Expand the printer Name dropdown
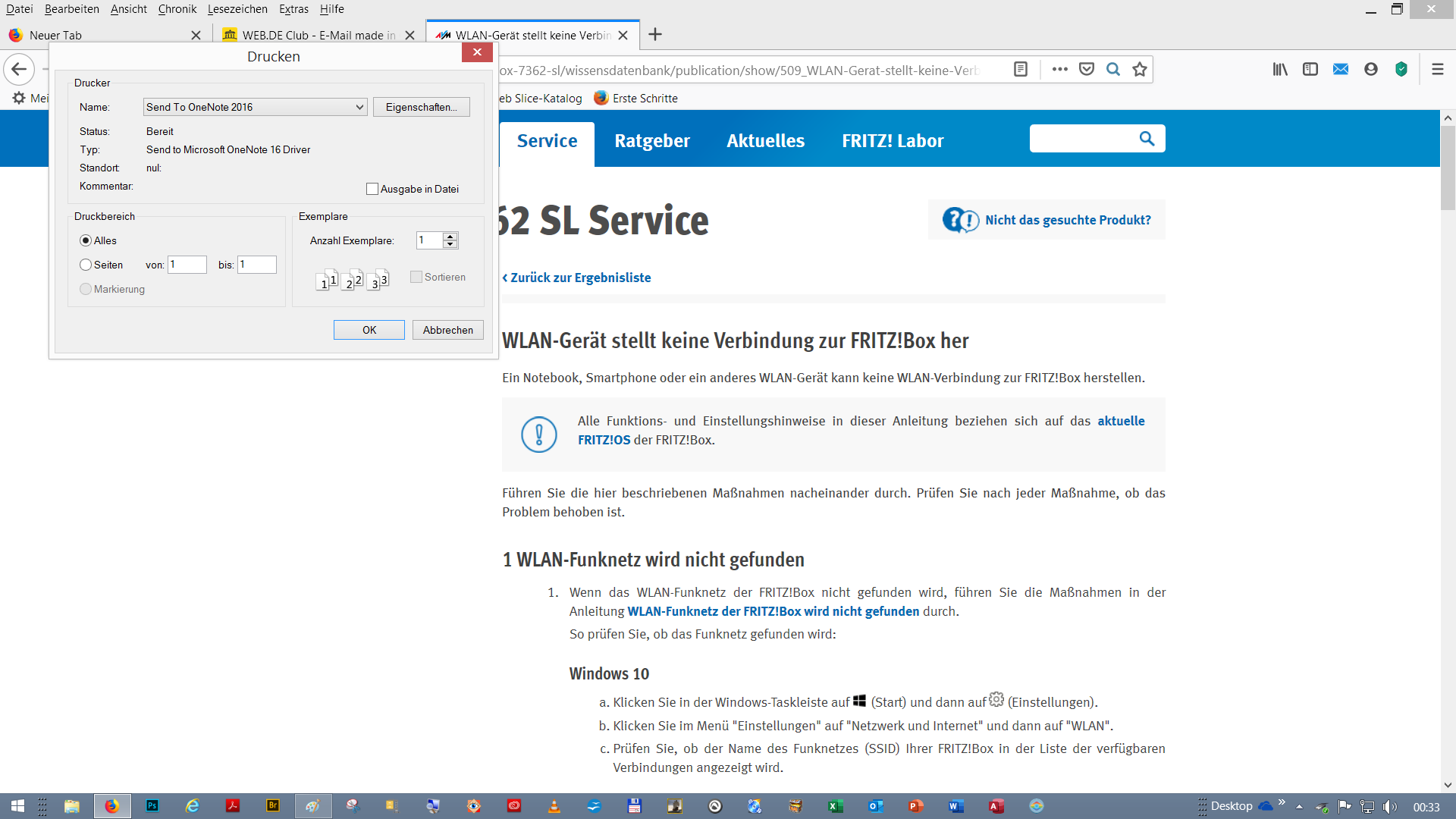 click(359, 108)
